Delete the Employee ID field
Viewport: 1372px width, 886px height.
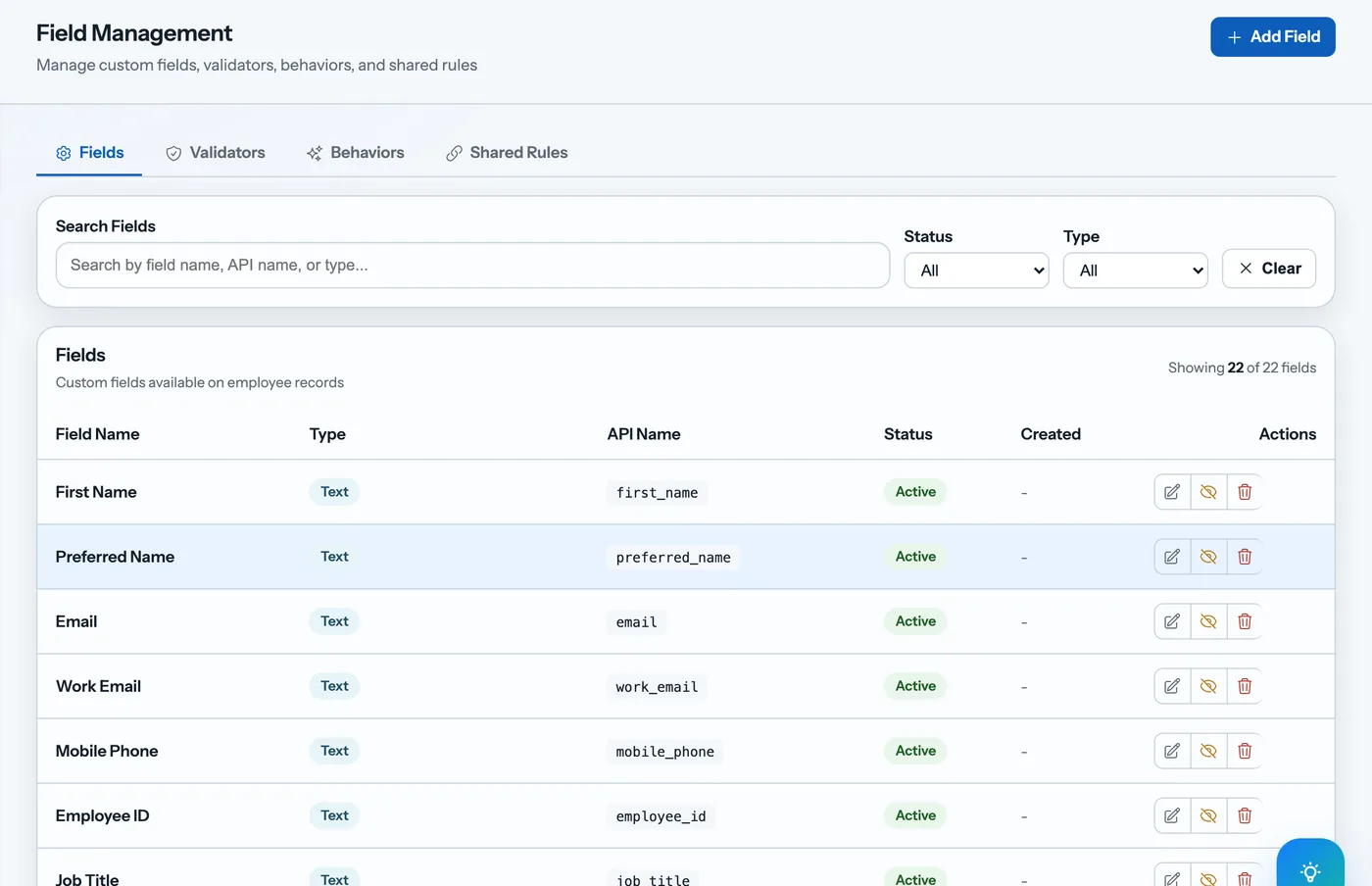click(x=1245, y=815)
